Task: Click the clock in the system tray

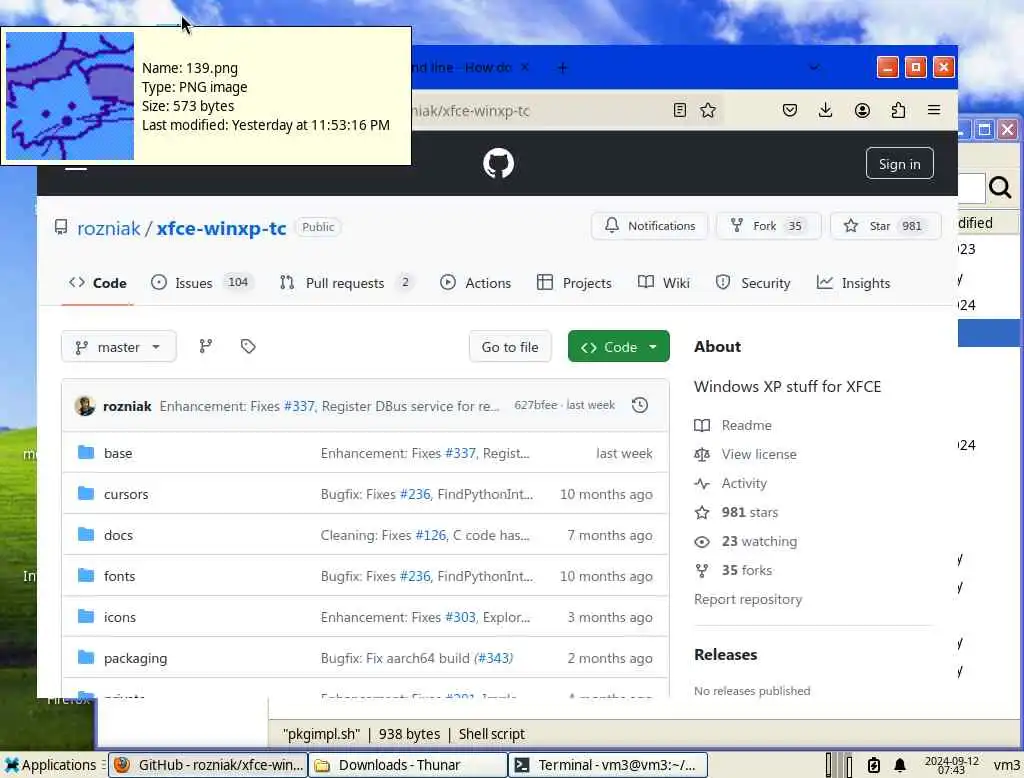Action: 952,765
